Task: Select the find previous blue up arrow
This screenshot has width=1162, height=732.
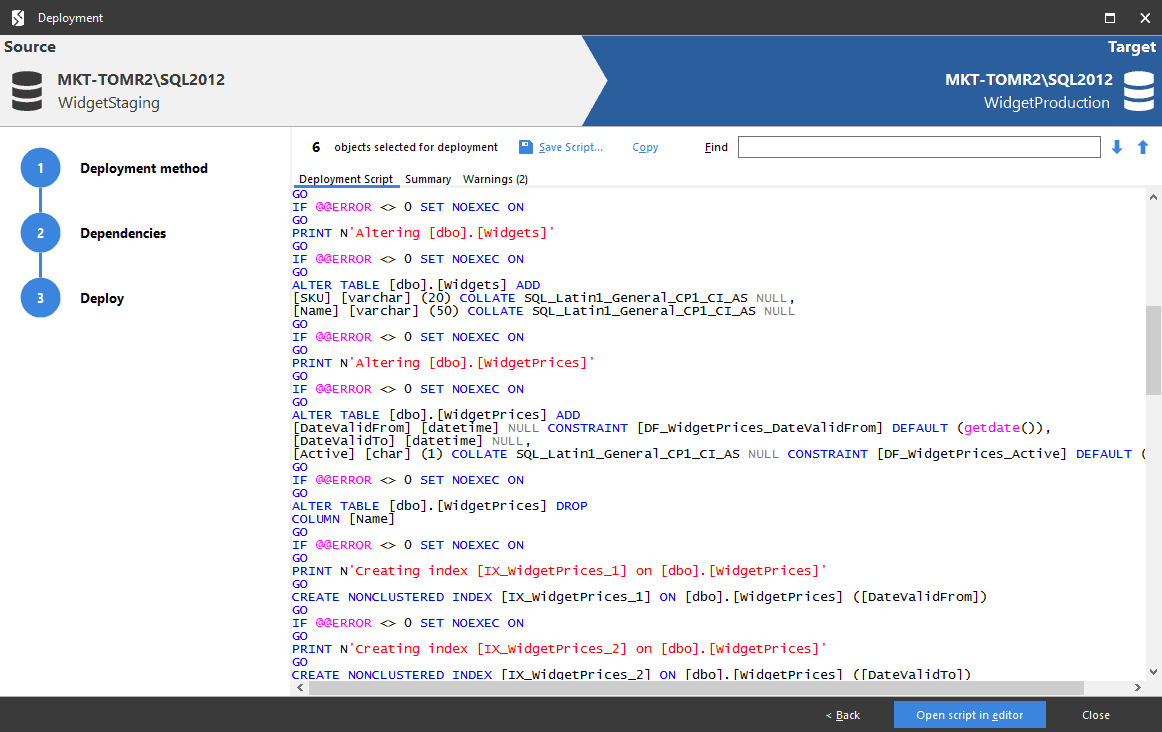Action: tap(1142, 147)
